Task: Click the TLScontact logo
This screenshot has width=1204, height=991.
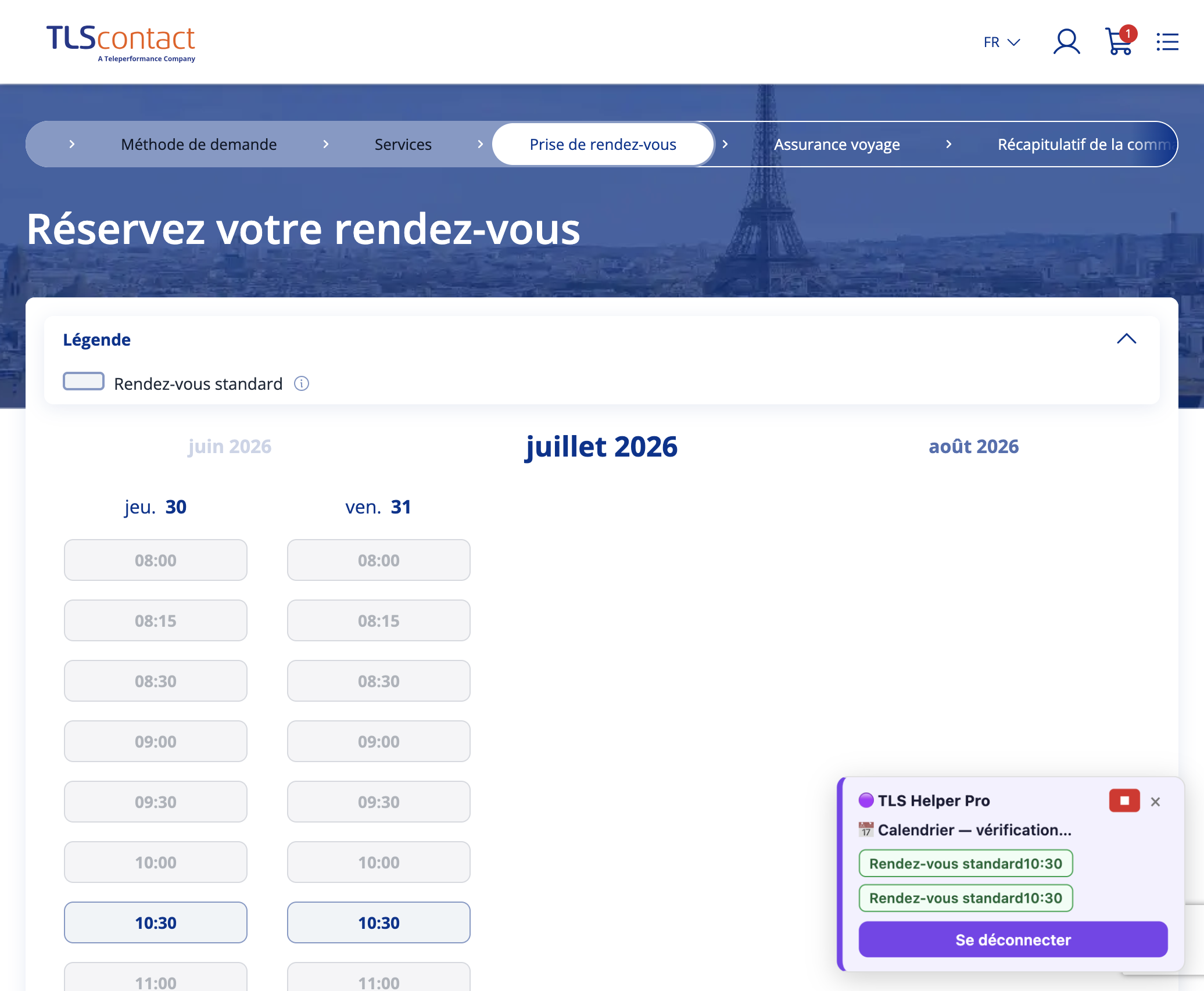Action: pyautogui.click(x=121, y=43)
